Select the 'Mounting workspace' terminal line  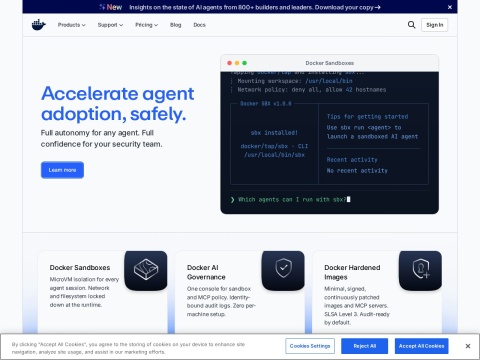click(x=295, y=81)
